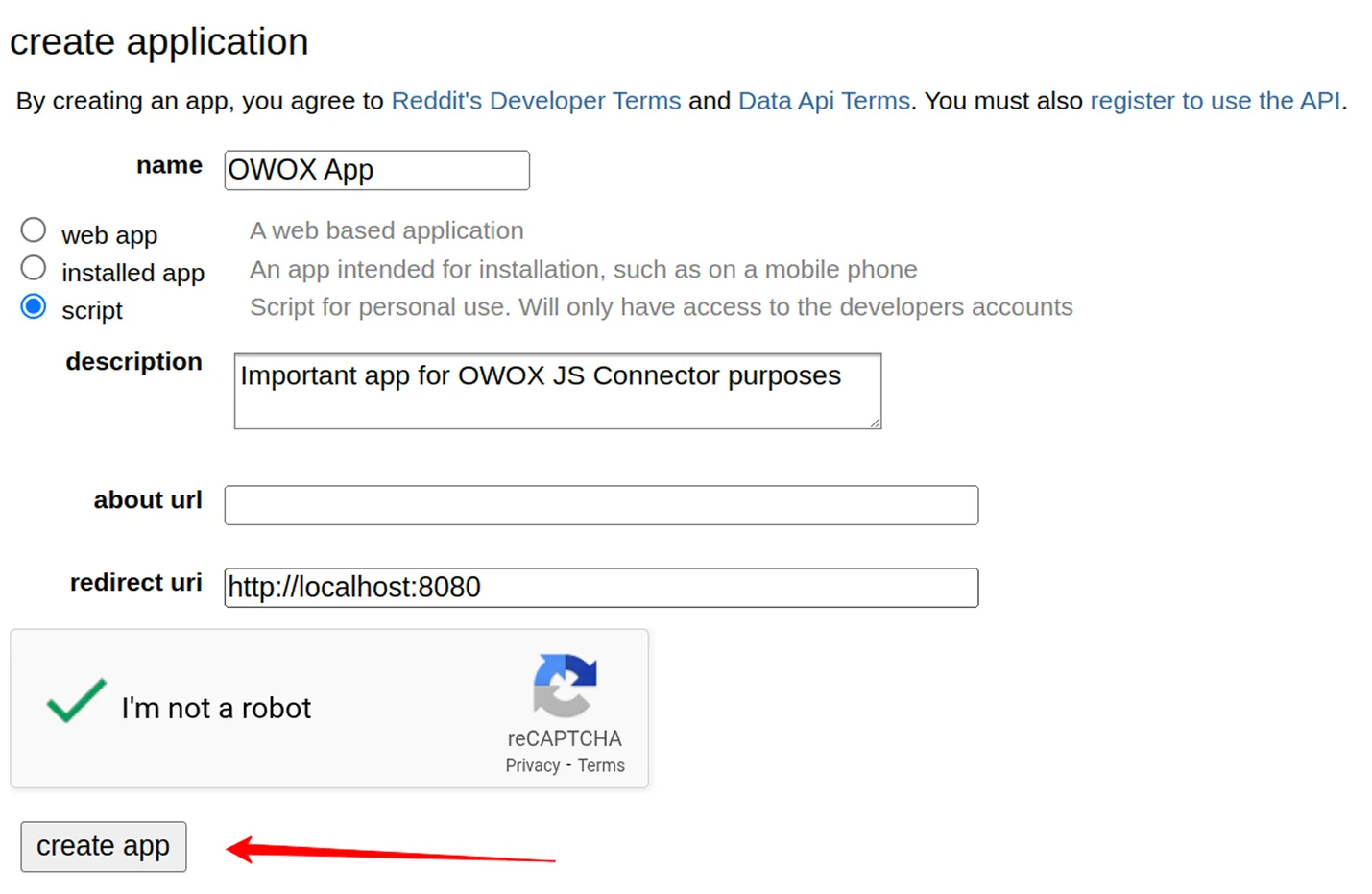Click the 'name' label
The height and width of the screenshot is (894, 1372).
tap(170, 165)
